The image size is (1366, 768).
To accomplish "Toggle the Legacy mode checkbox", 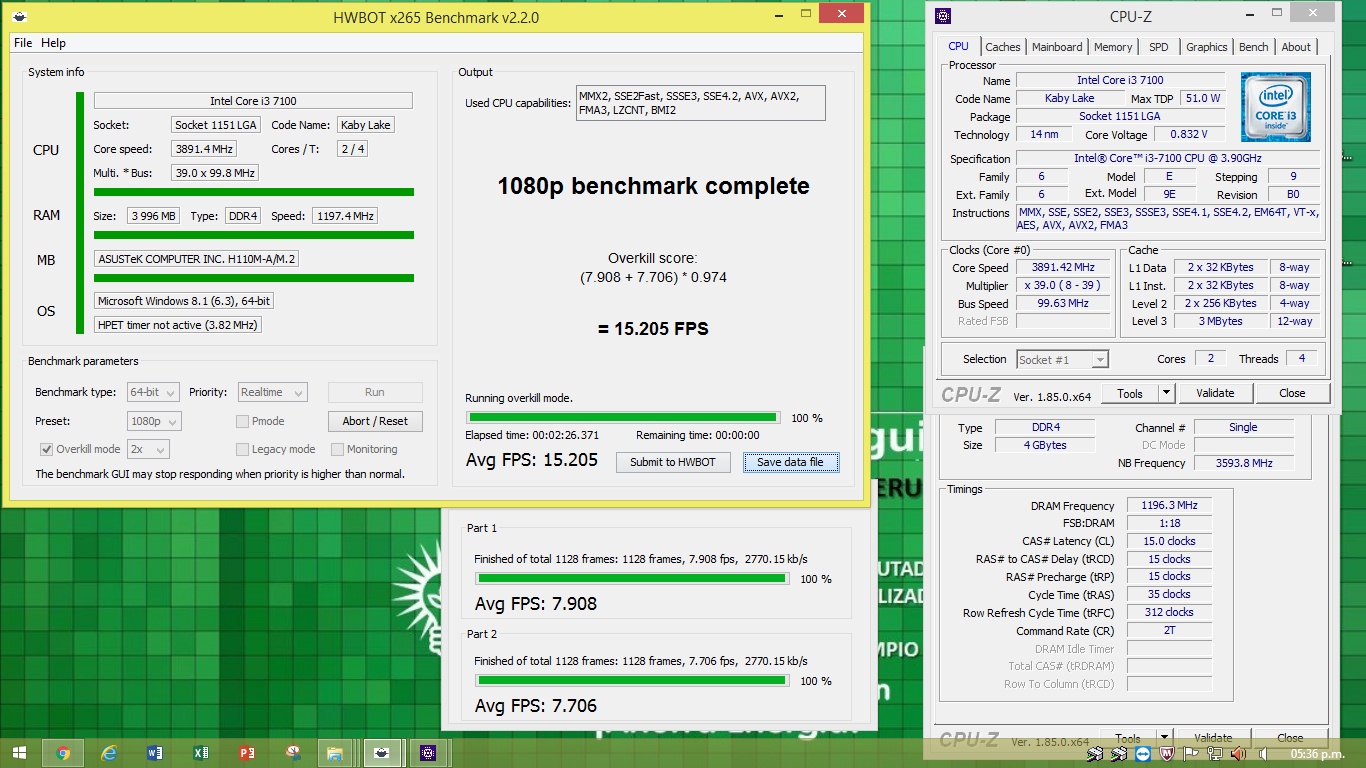I will tap(243, 449).
